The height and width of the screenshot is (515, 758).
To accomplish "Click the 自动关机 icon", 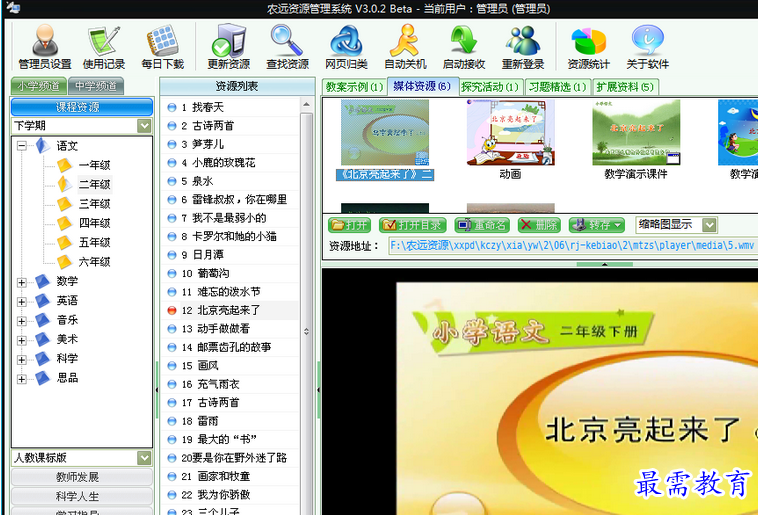I will coord(405,47).
